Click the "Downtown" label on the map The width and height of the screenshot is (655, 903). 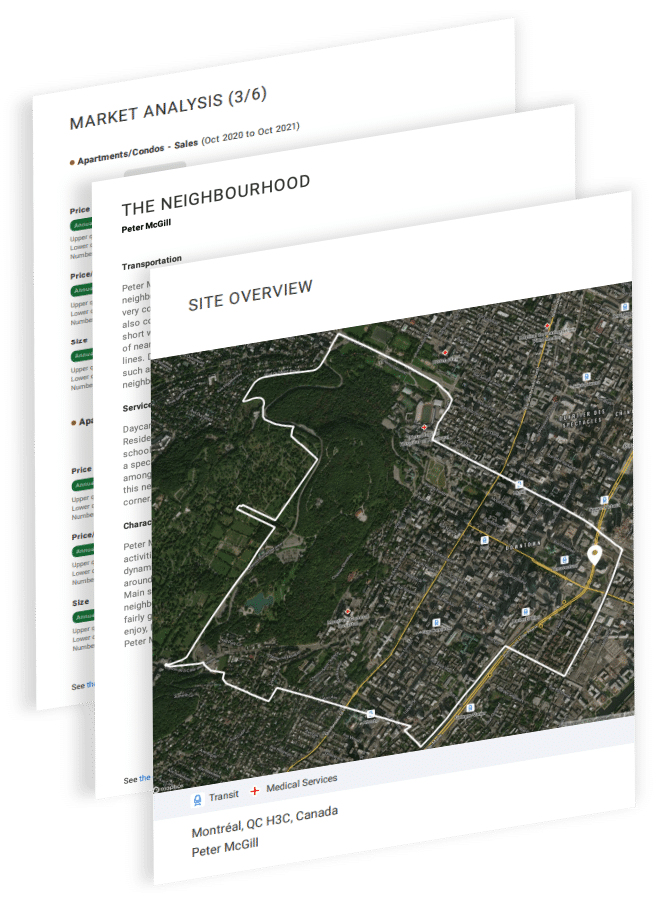pyautogui.click(x=523, y=544)
